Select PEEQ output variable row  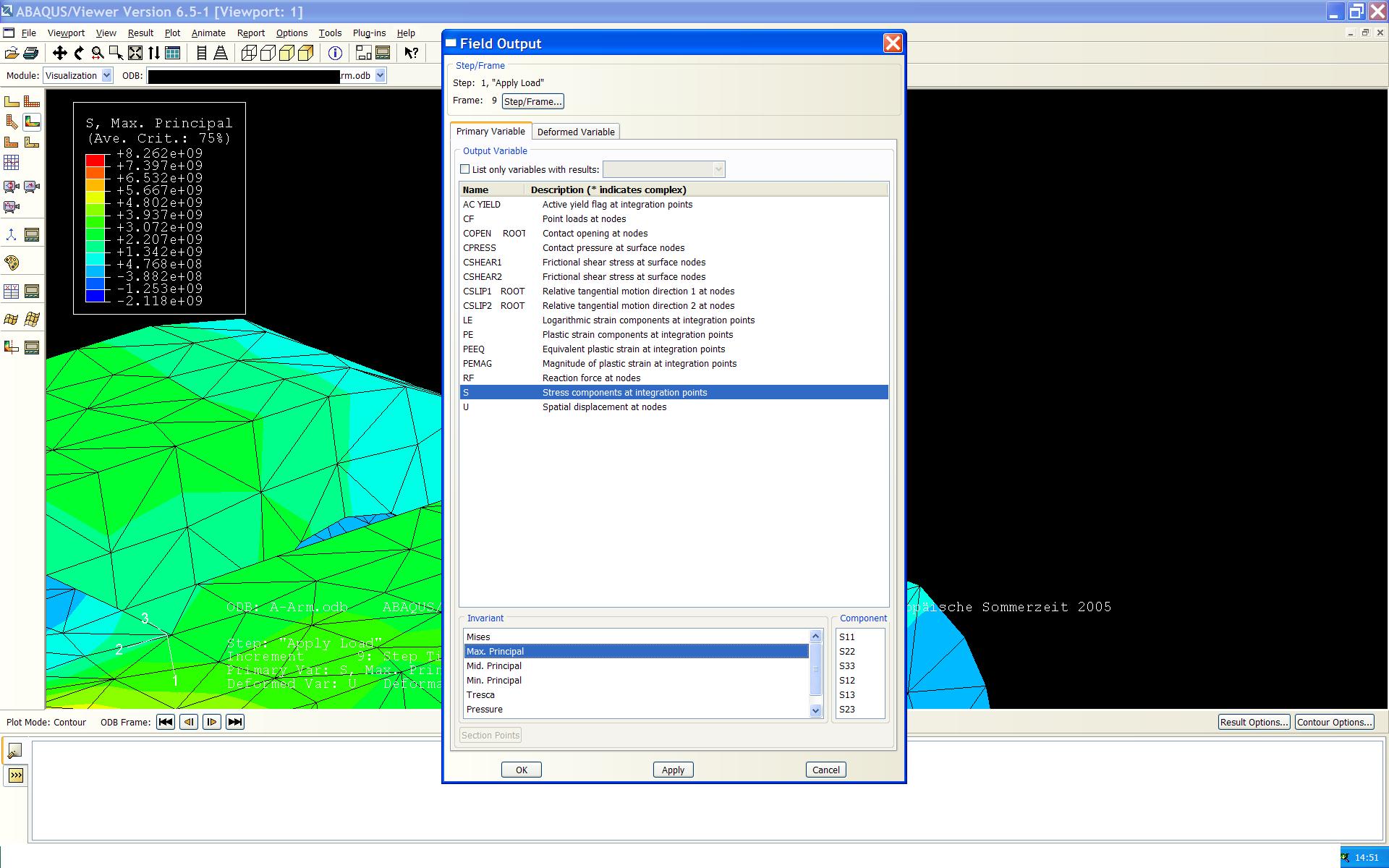[x=674, y=349]
